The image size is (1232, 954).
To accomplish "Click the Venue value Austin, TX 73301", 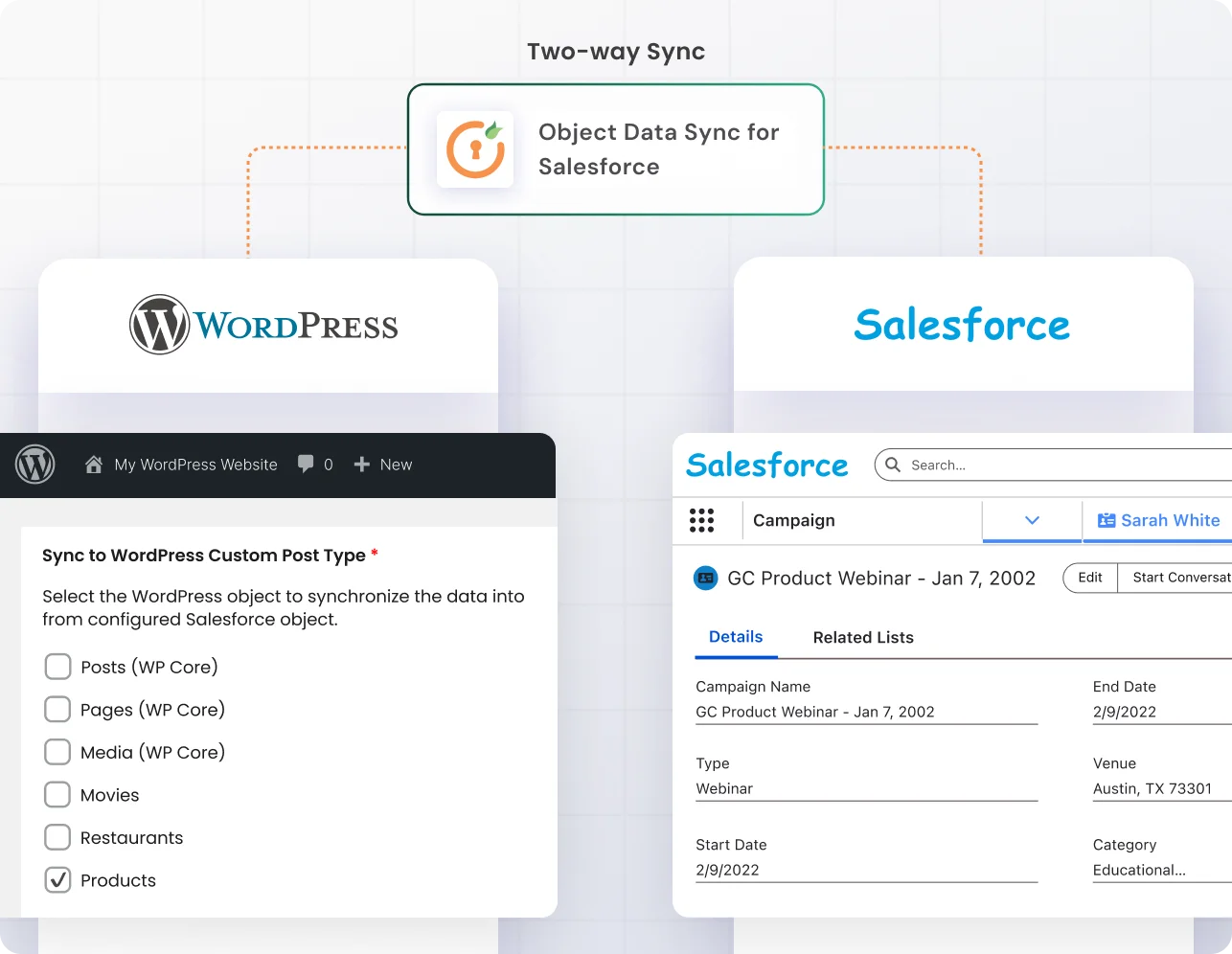I will (x=1152, y=788).
